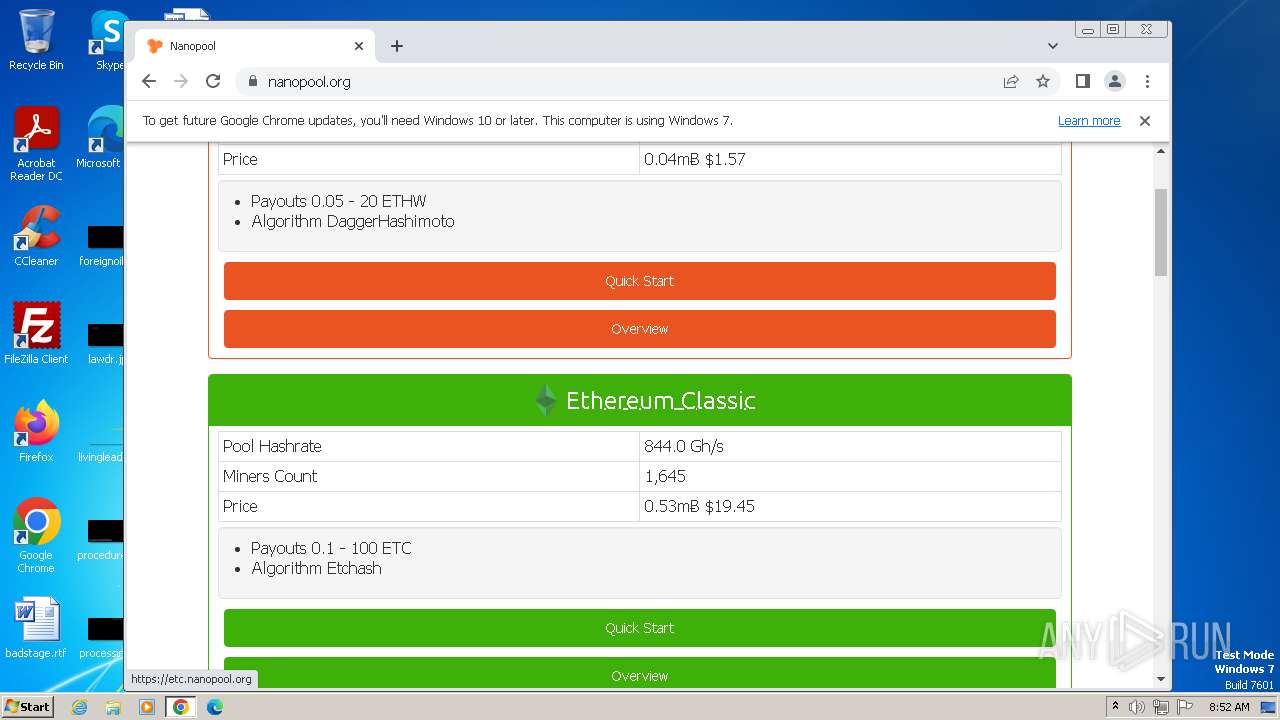Go back using browser back arrow
This screenshot has width=1280, height=720.
149,82
